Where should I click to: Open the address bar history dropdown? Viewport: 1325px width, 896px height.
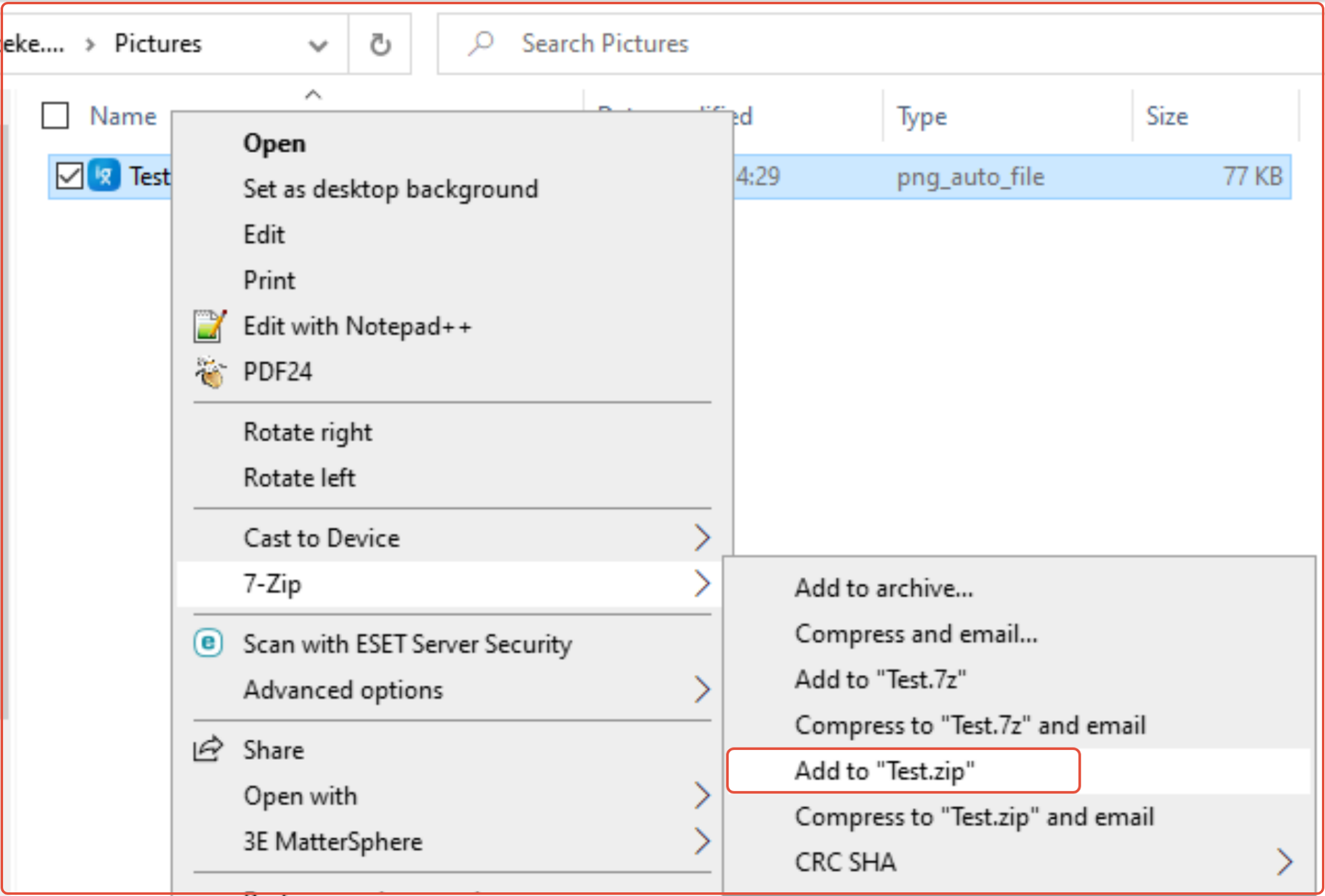click(318, 45)
